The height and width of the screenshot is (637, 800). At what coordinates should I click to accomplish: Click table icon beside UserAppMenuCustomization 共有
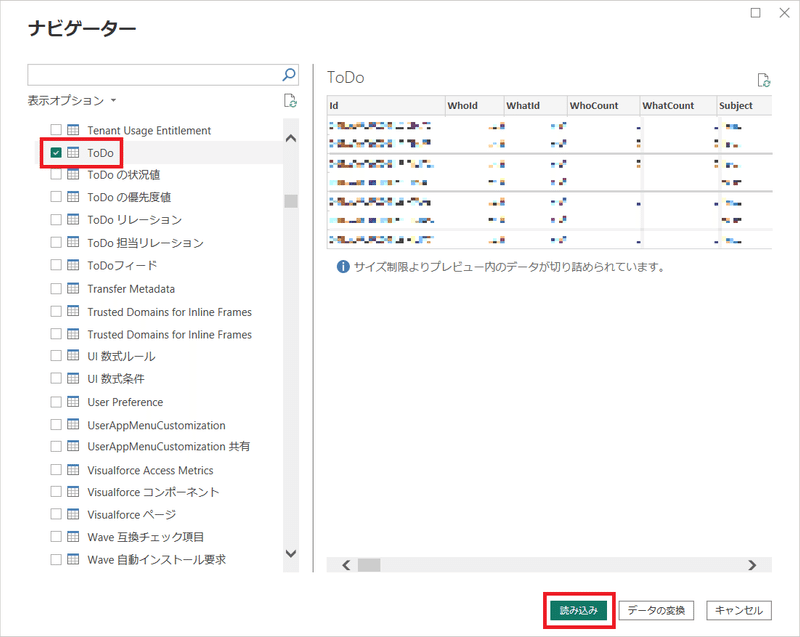click(73, 446)
